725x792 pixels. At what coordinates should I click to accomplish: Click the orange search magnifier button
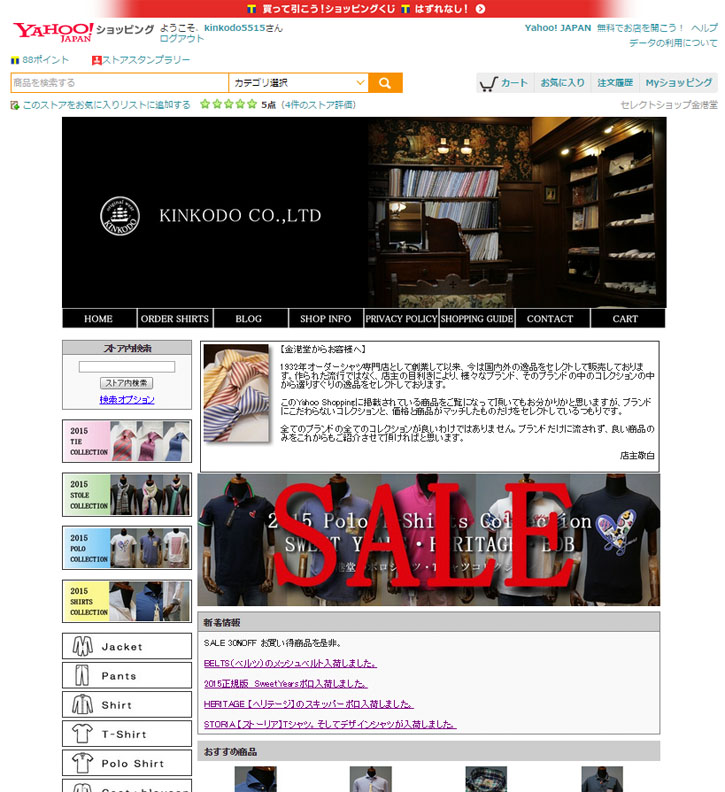point(385,83)
